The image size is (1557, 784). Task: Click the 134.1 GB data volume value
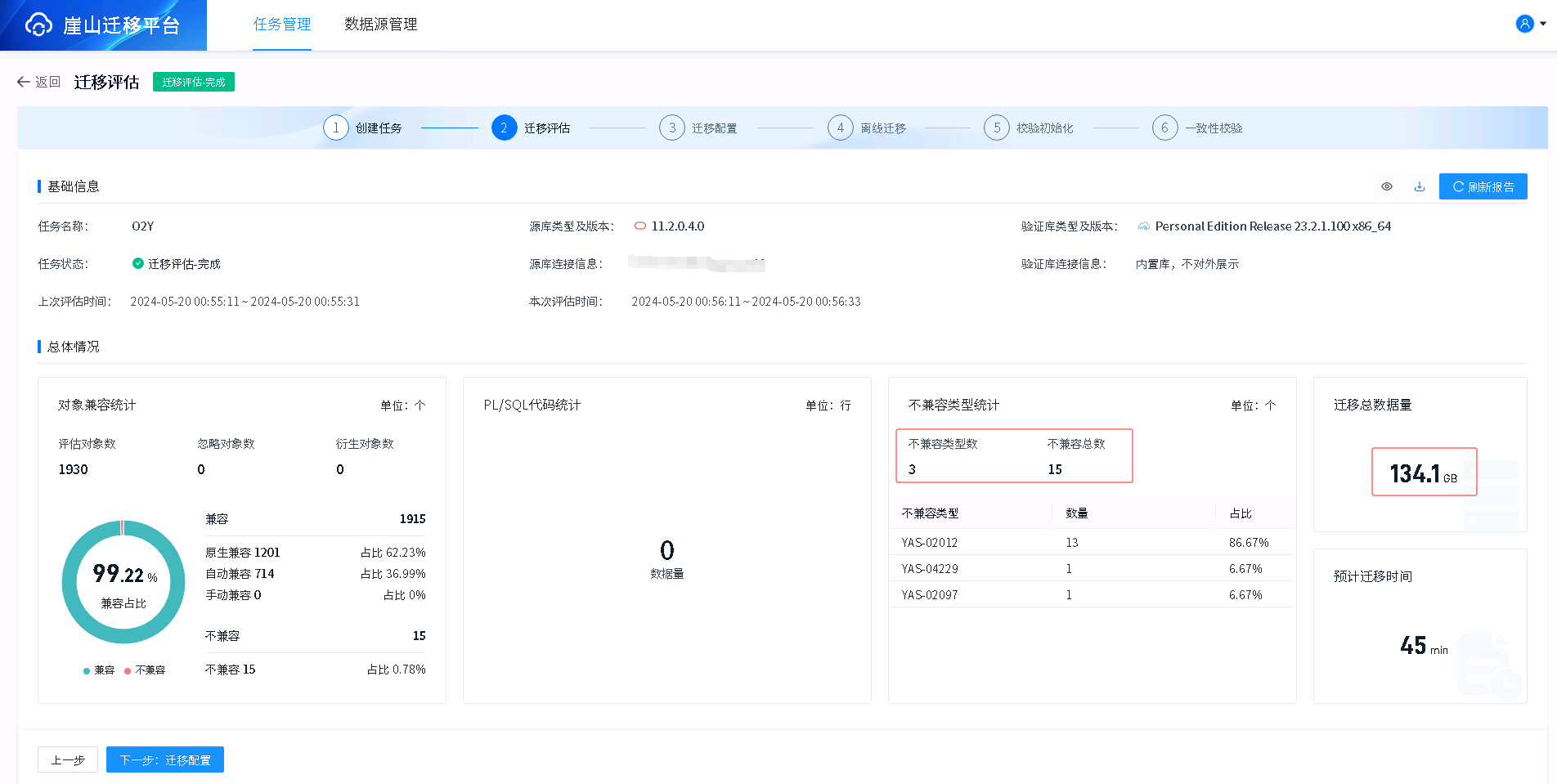tap(1424, 473)
